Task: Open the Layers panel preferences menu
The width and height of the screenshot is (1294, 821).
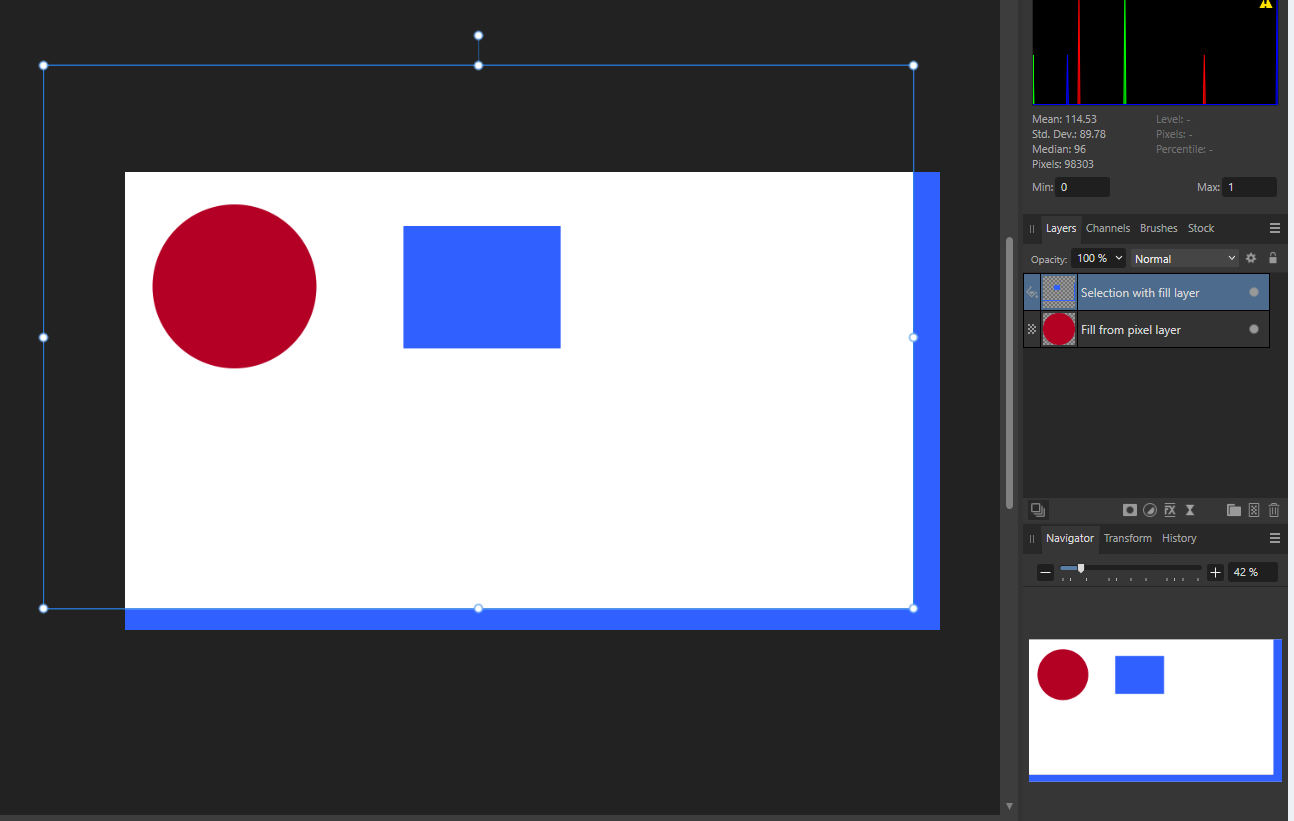Action: click(x=1275, y=227)
